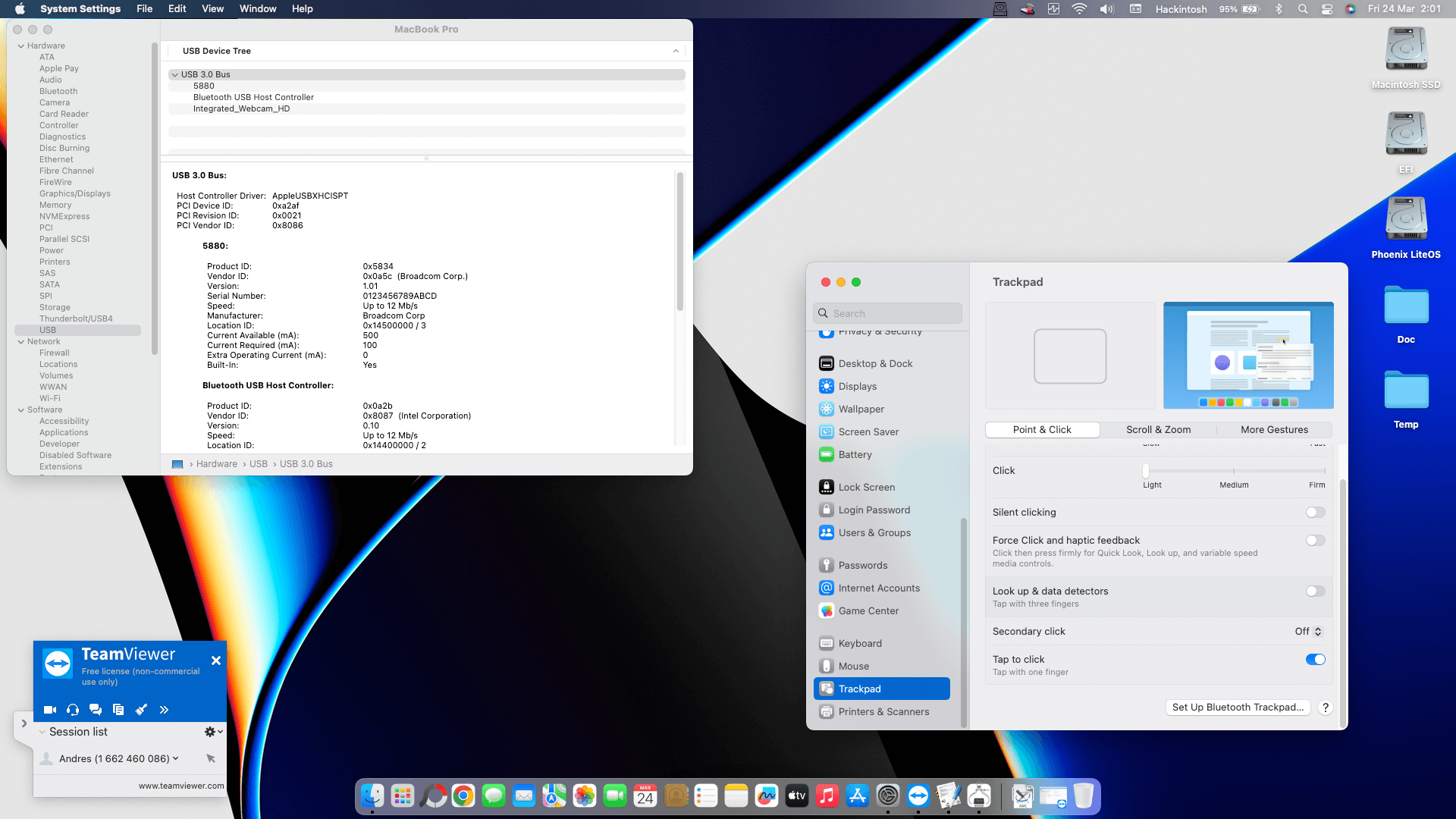Open Google Chrome from the Dock
The height and width of the screenshot is (819, 1456).
(463, 795)
